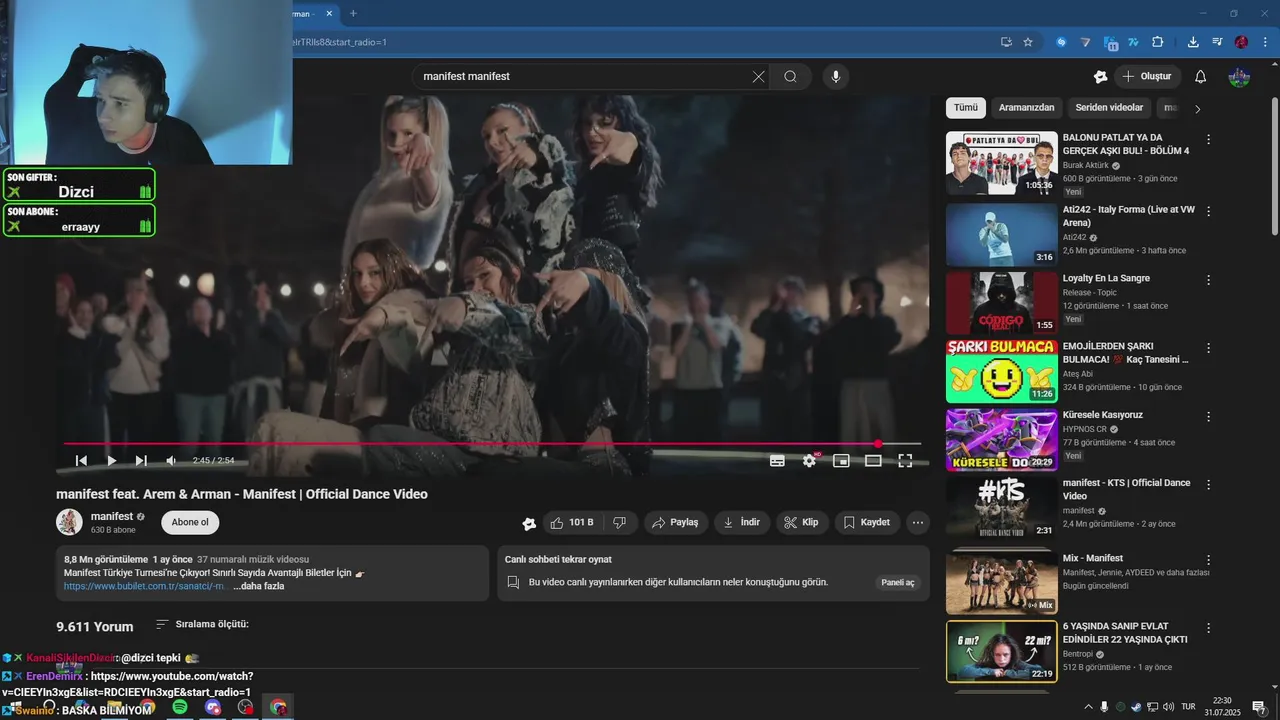Open the bubilet.com.tr link in description
Screen dimensions: 1280x720
pos(145,586)
